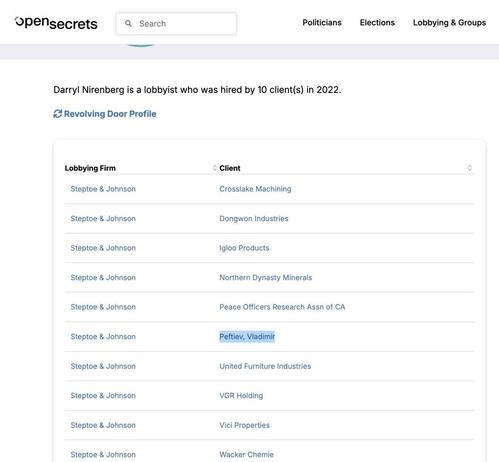499x462 pixels.
Task: Open the Vici Properties client link
Action: click(x=244, y=425)
